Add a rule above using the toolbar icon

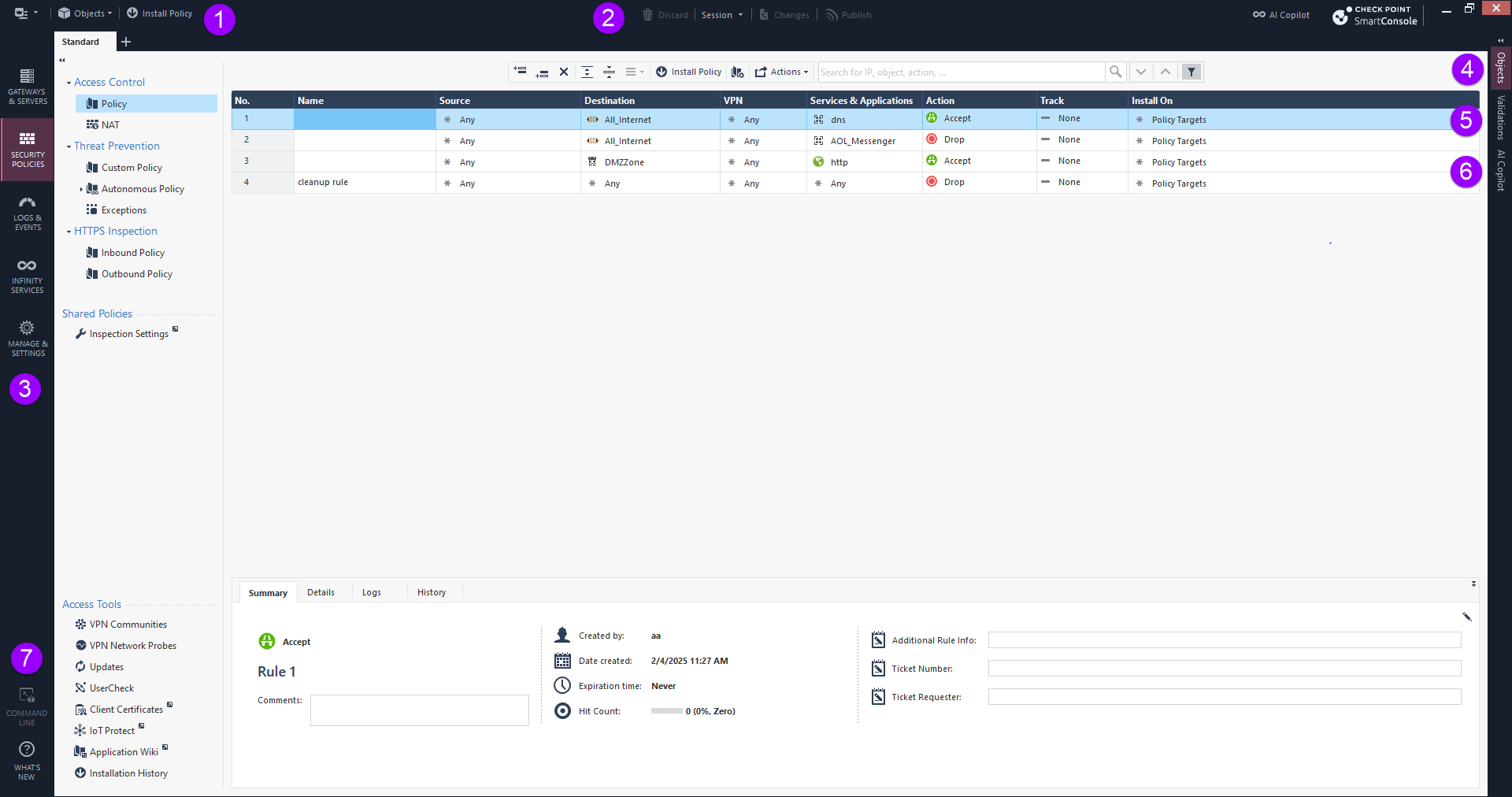click(520, 72)
